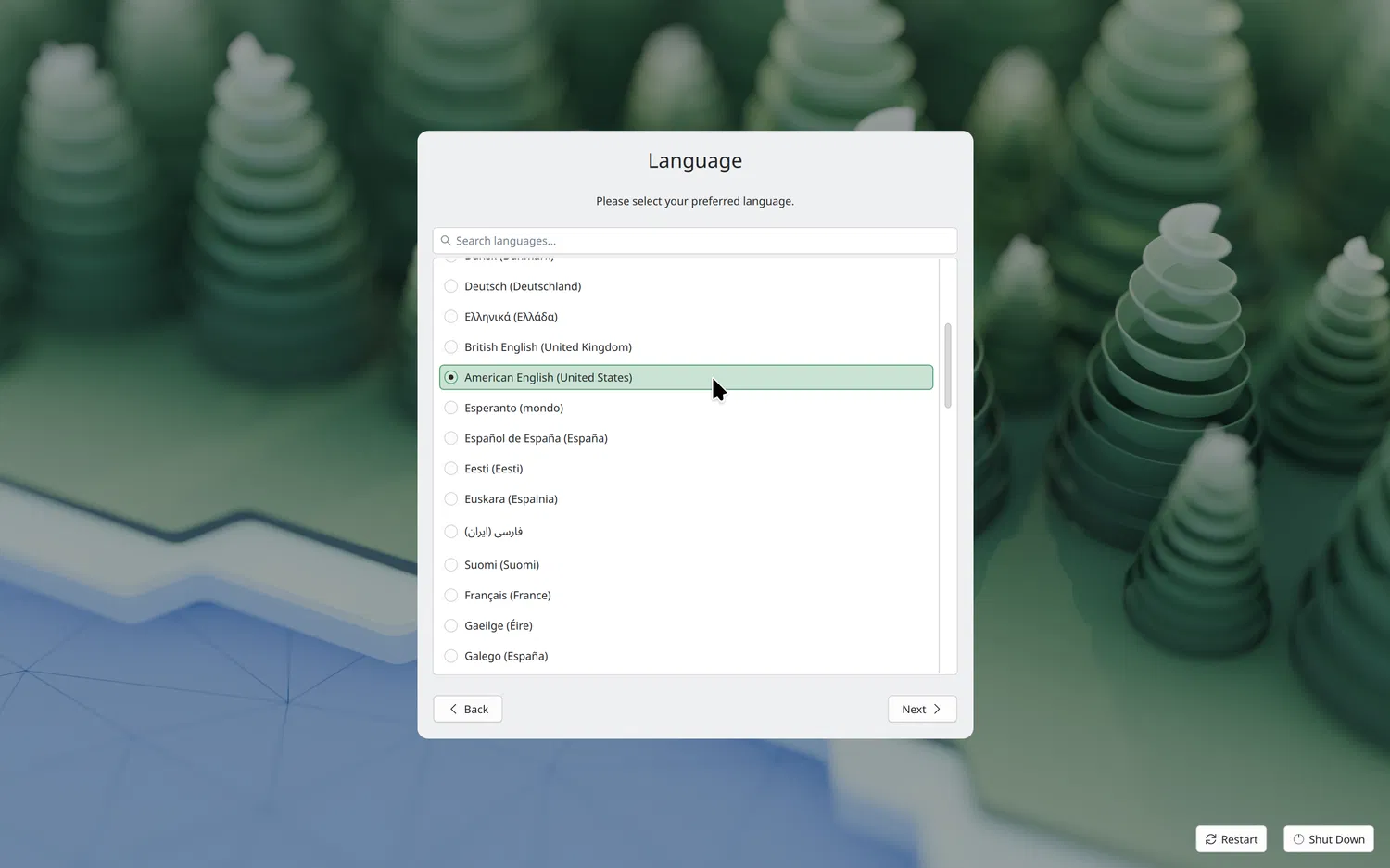Select Español de España (España)
This screenshot has width=1390, height=868.
click(x=686, y=438)
